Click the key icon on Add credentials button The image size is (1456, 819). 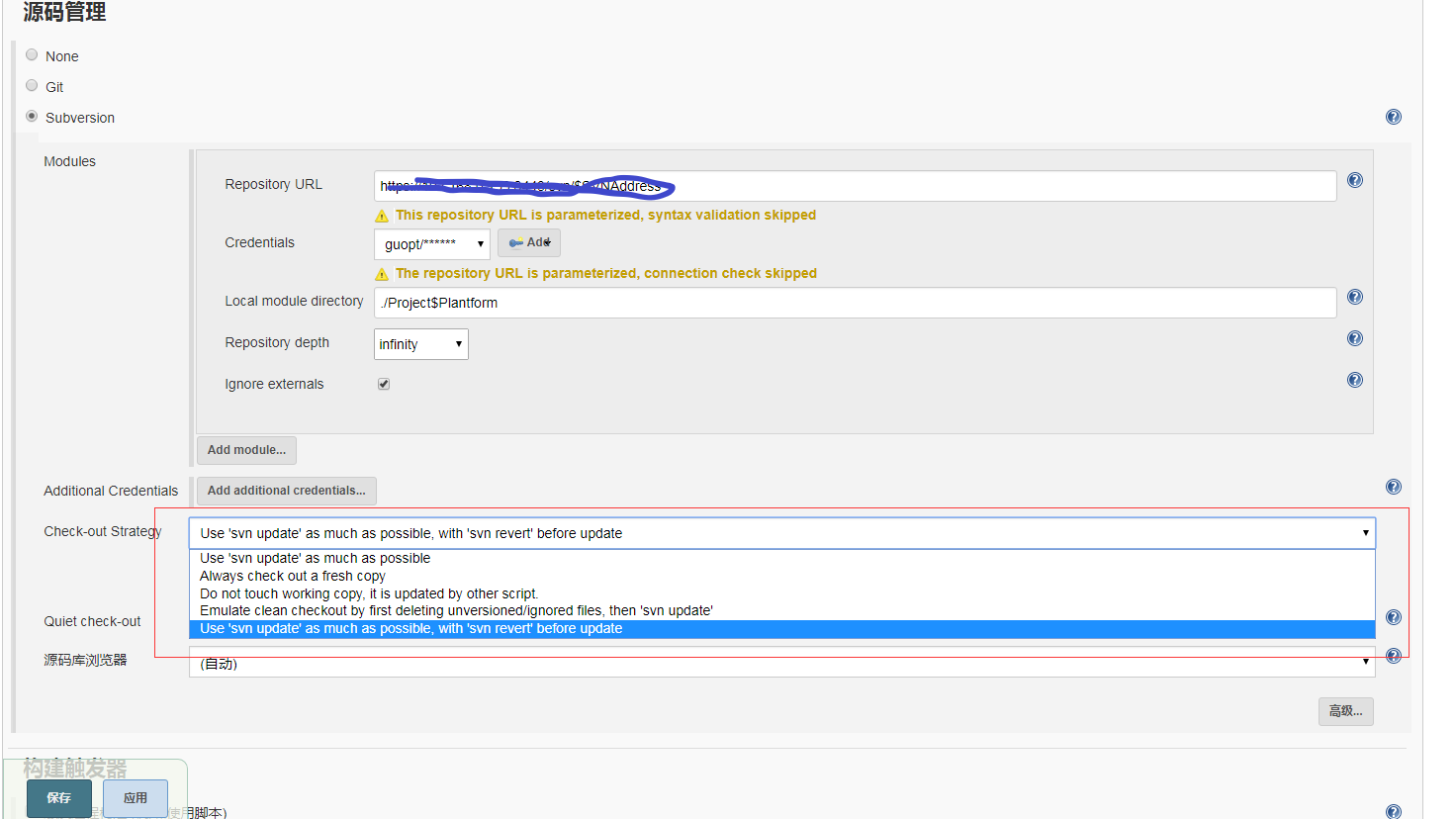pyautogui.click(x=515, y=243)
